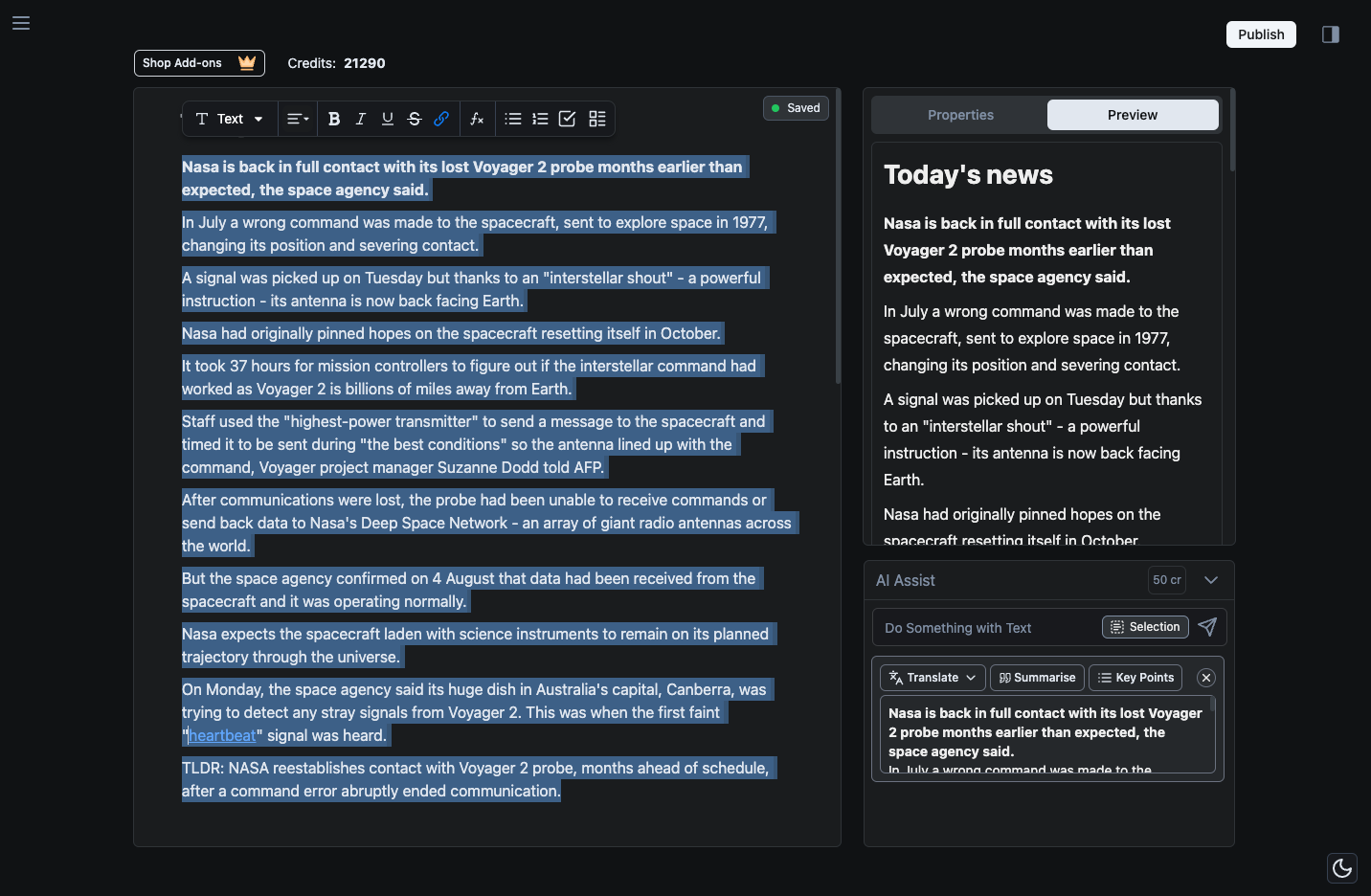This screenshot has width=1371, height=896.
Task: Click the Today's news heading
Action: pos(968,174)
